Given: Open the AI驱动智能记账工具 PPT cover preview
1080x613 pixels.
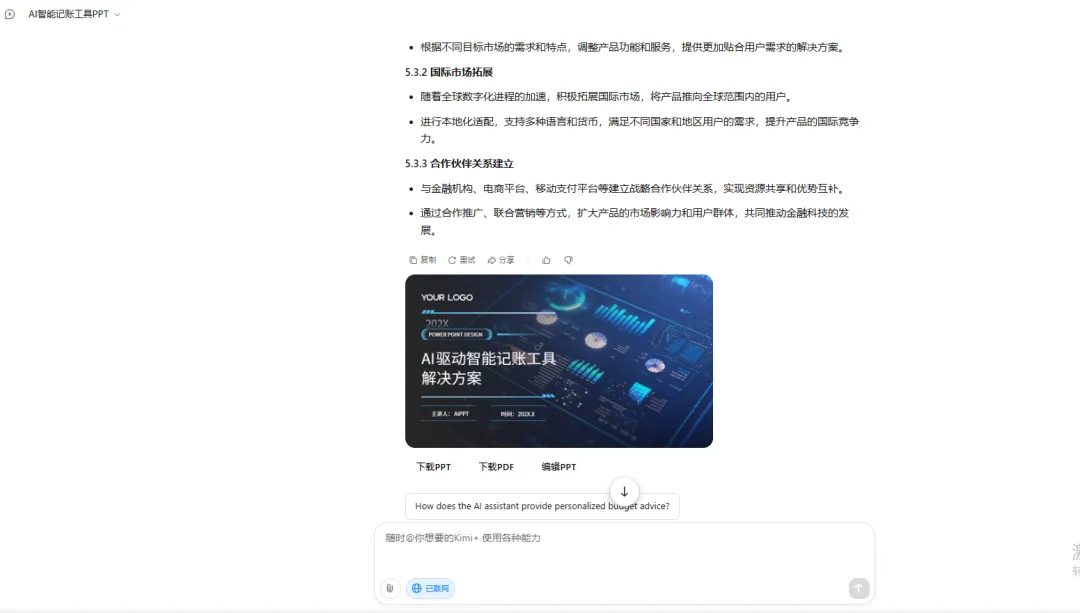Looking at the screenshot, I should pos(558,361).
